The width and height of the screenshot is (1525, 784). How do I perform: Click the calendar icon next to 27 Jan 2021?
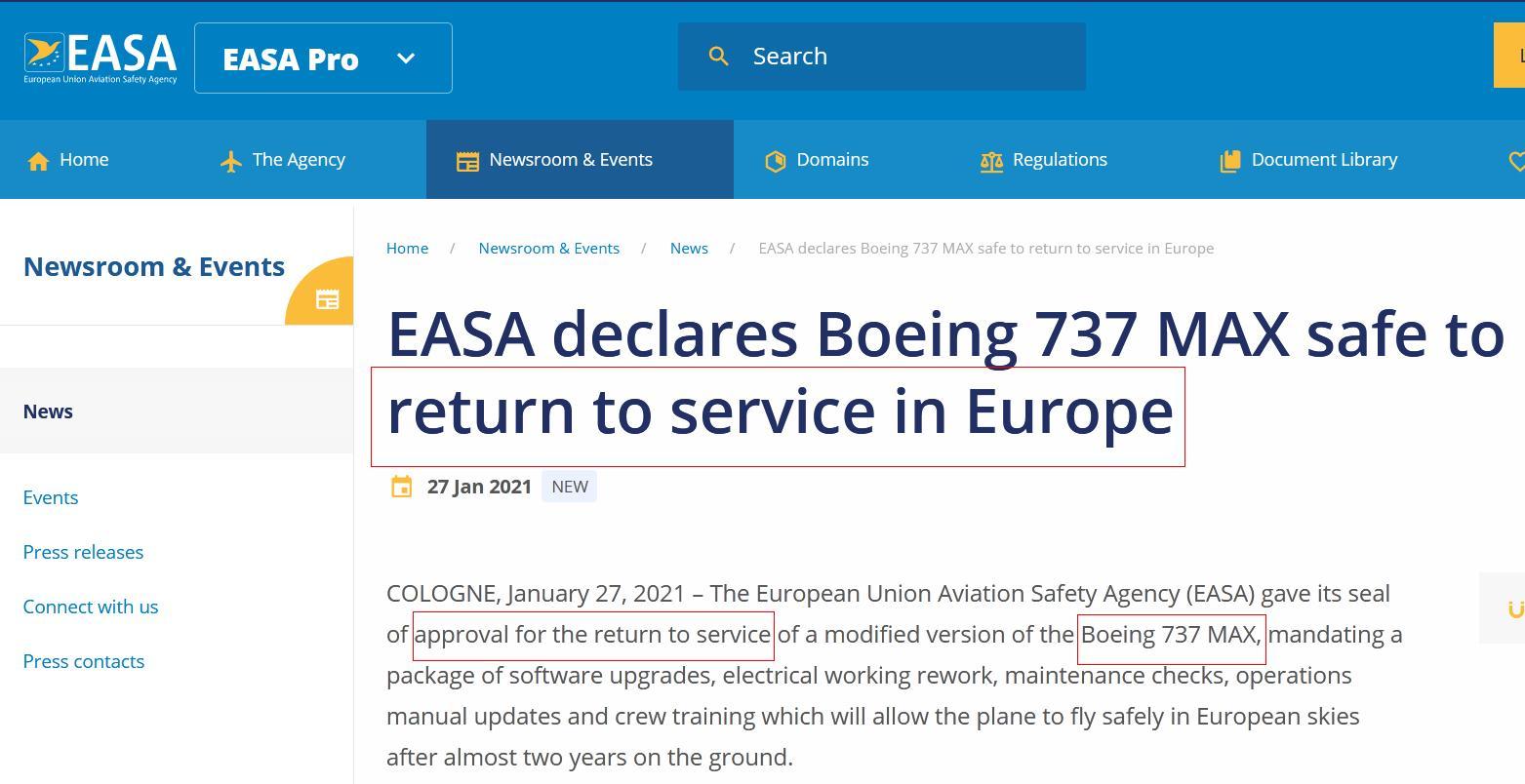point(401,487)
